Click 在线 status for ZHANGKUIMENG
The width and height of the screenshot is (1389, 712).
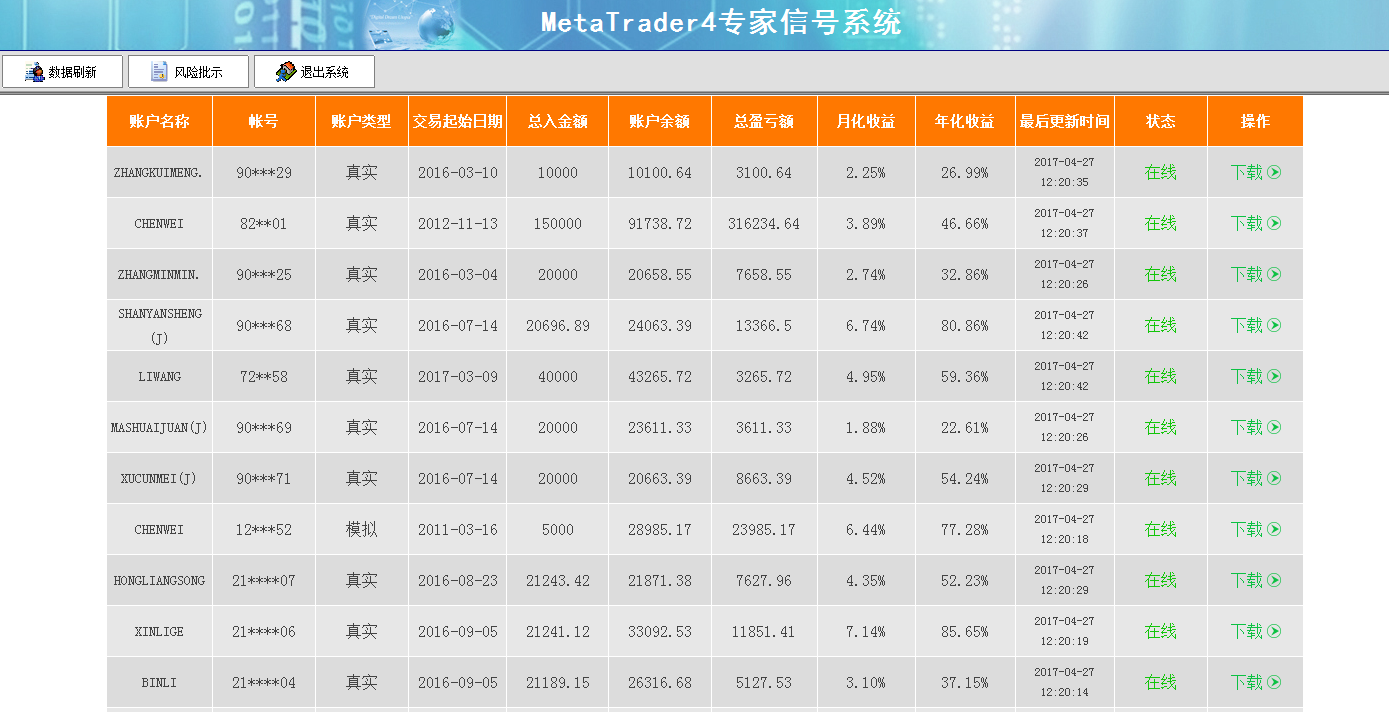click(1161, 172)
